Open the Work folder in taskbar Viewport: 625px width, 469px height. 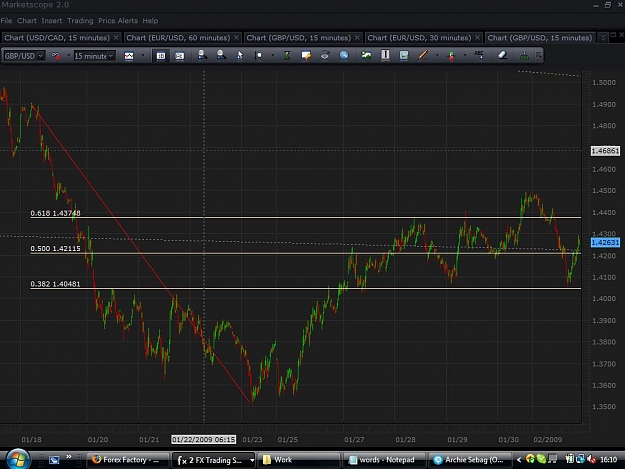click(x=299, y=460)
